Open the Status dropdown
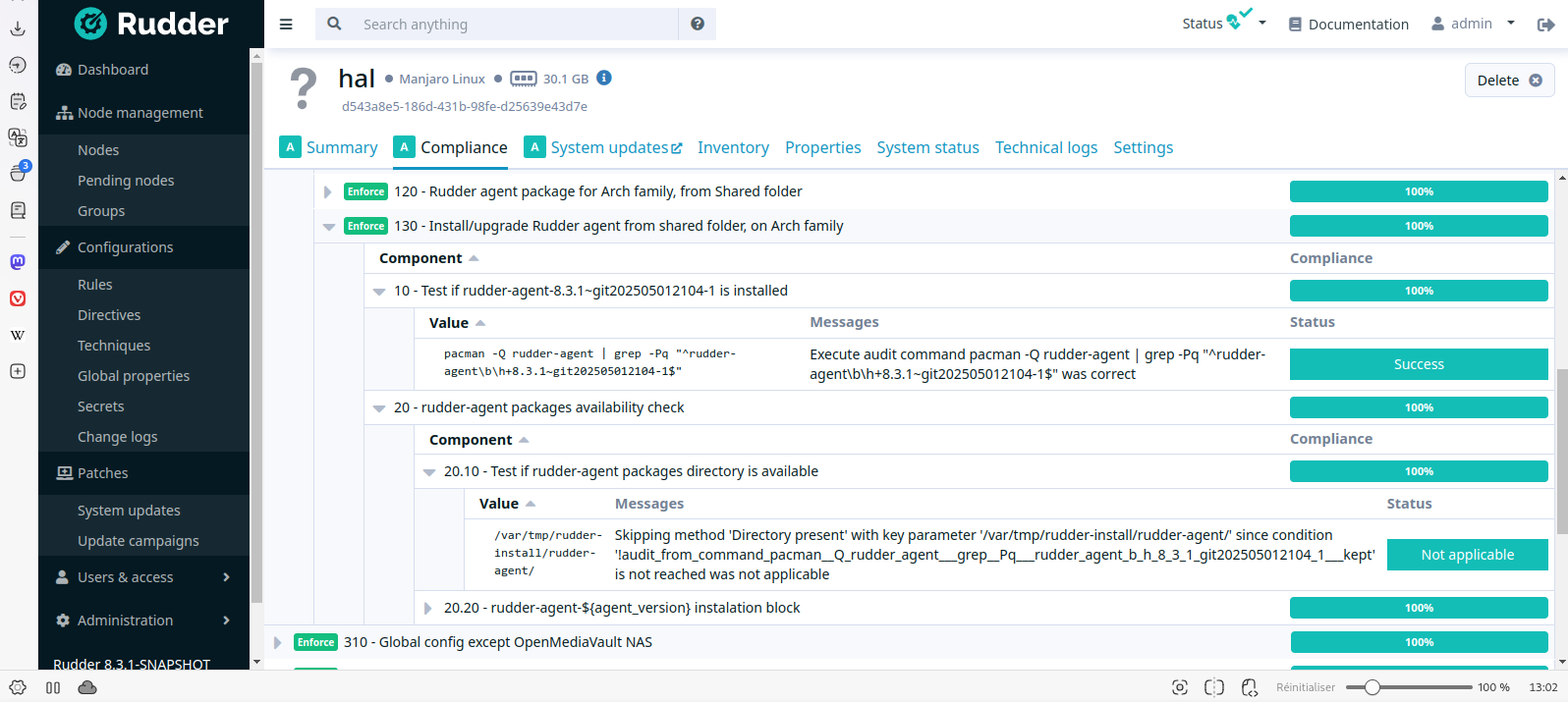 1224,22
